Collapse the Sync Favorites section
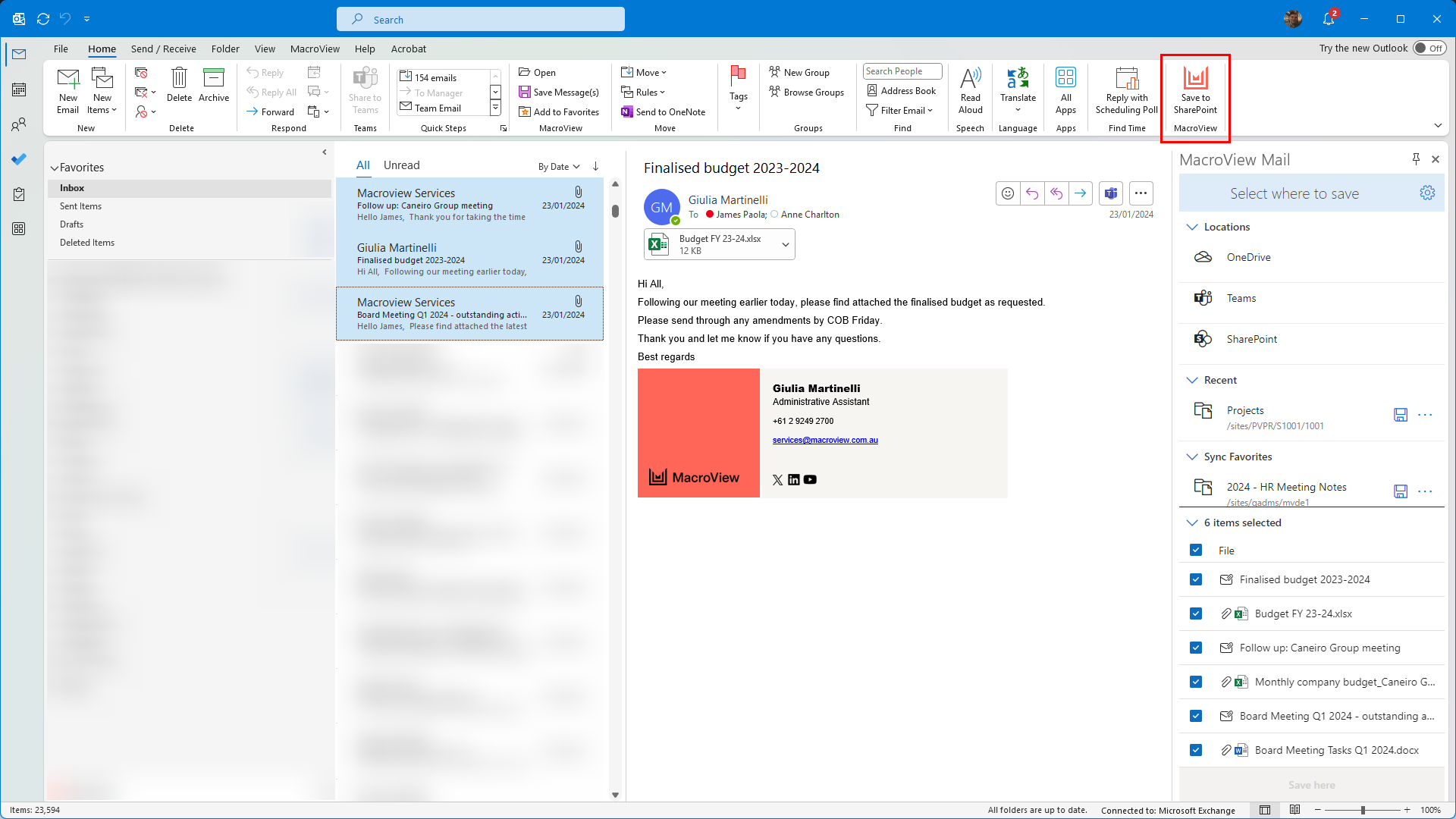Image resolution: width=1456 pixels, height=819 pixels. [1192, 457]
